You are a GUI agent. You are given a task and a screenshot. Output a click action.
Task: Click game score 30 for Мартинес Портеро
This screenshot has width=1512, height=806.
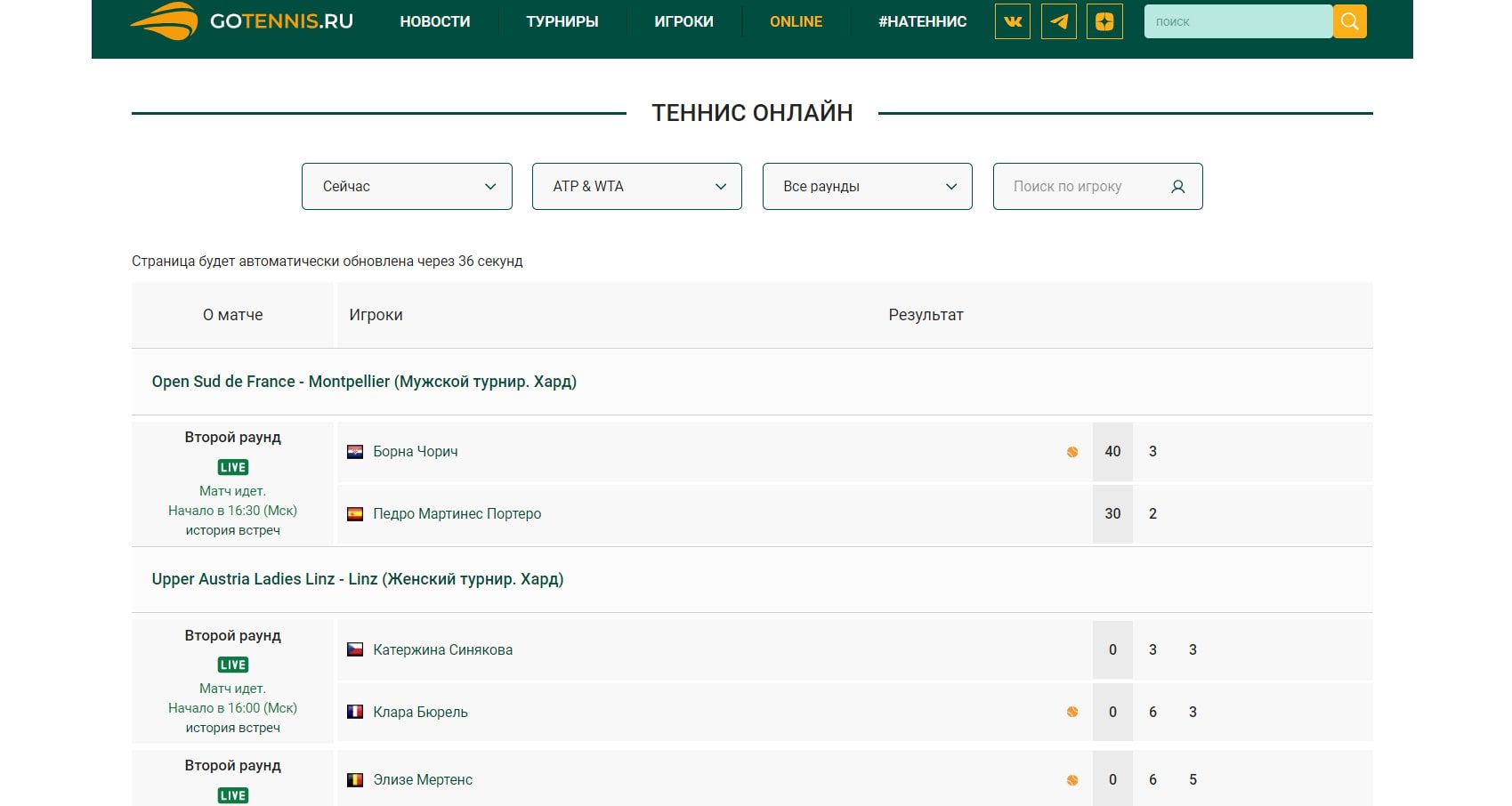(1112, 514)
